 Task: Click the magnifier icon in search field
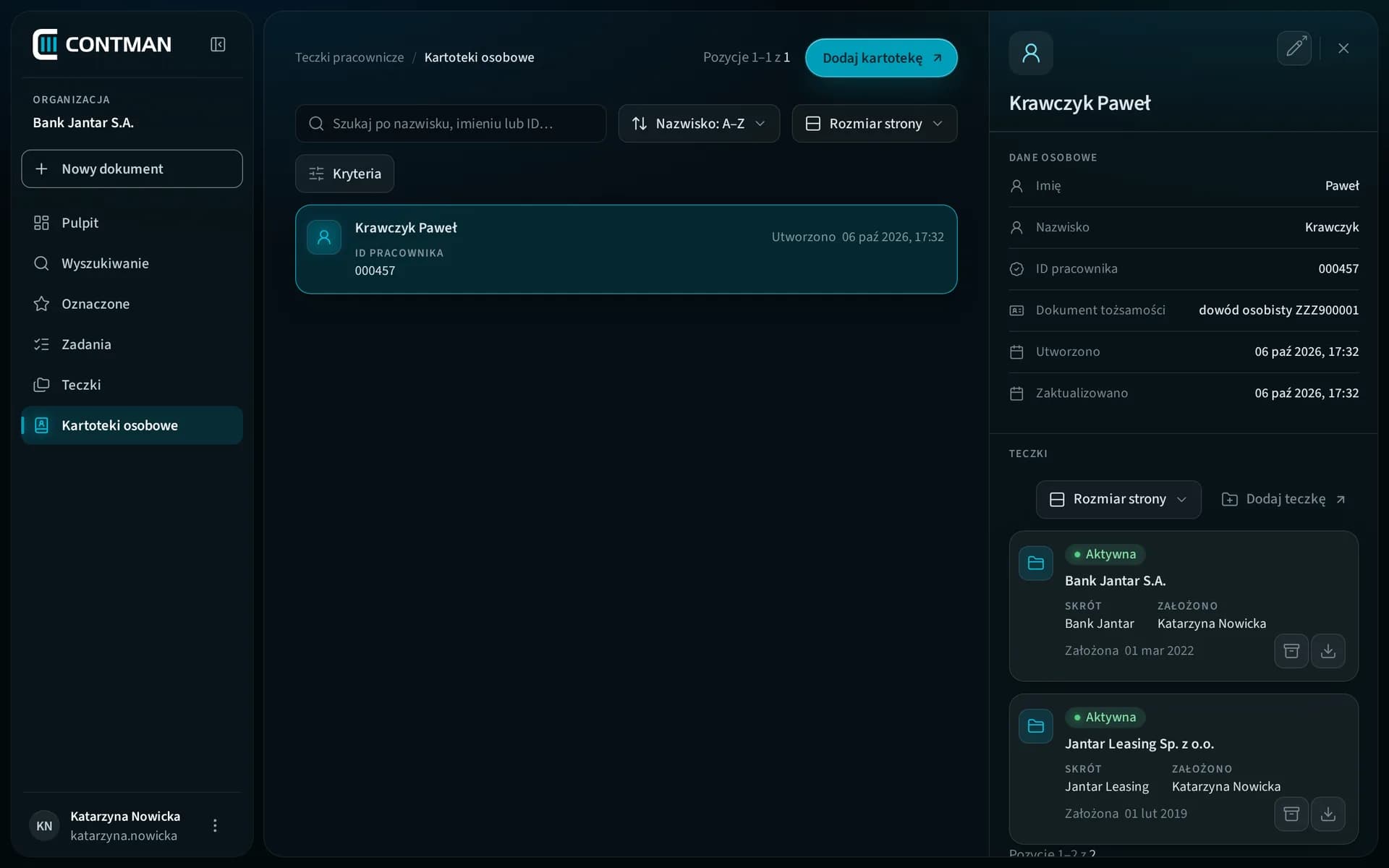pos(316,124)
